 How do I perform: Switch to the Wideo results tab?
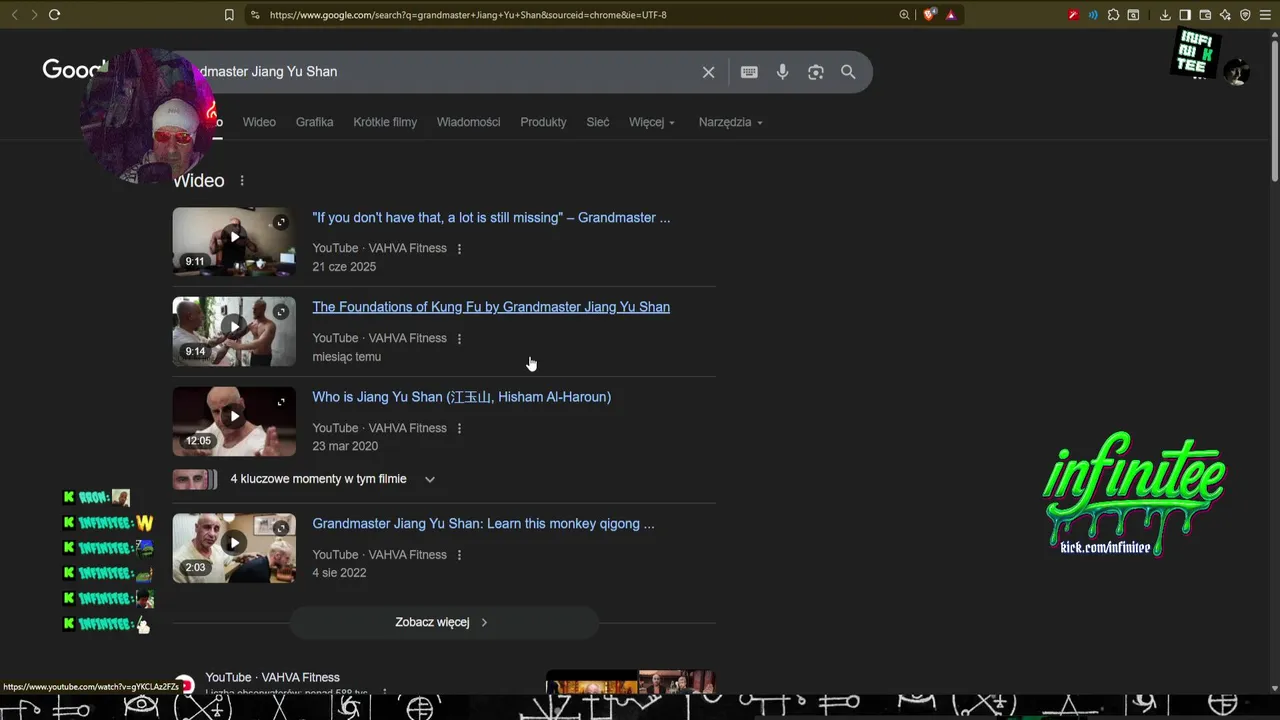259,122
